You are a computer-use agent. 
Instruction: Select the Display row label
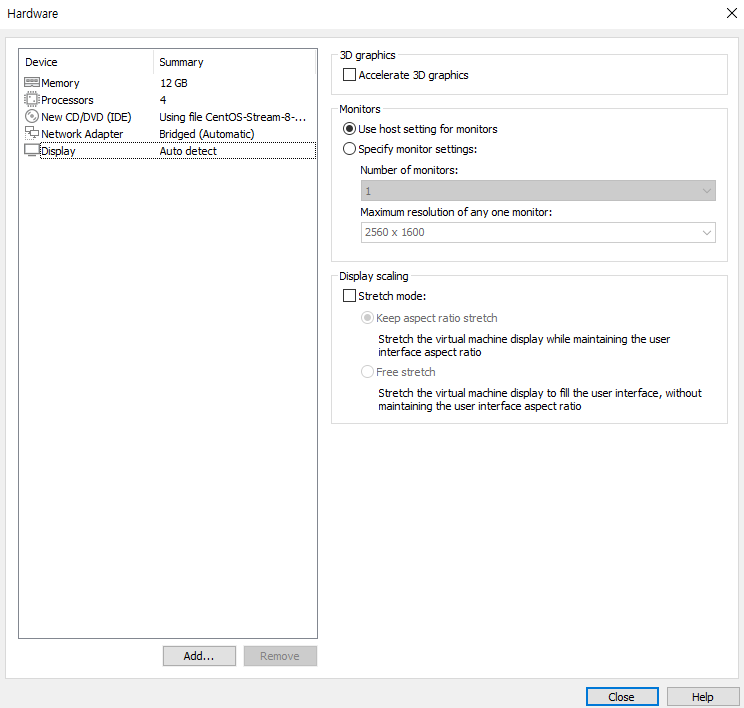[x=58, y=151]
